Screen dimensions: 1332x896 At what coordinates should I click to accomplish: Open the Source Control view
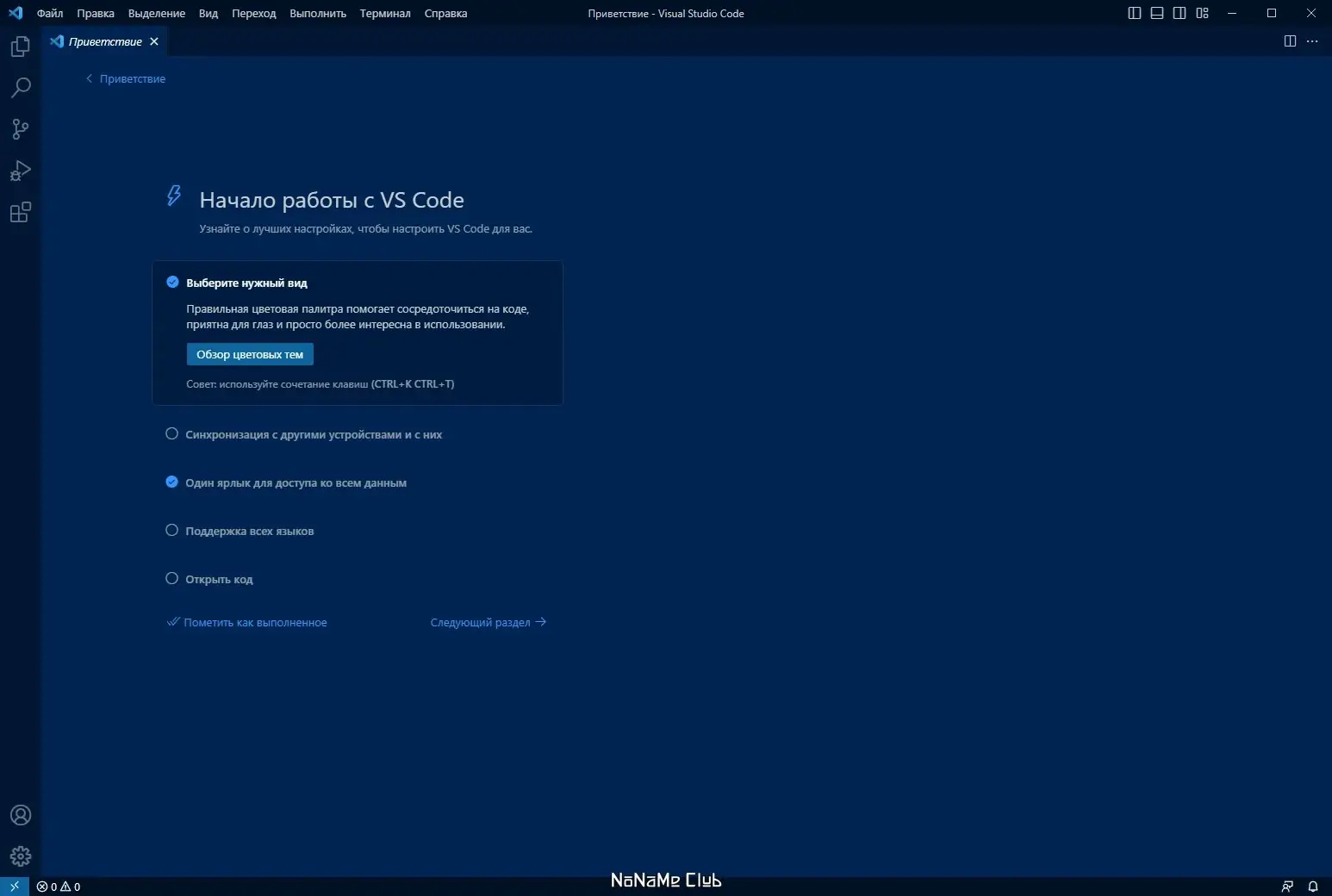pos(21,129)
